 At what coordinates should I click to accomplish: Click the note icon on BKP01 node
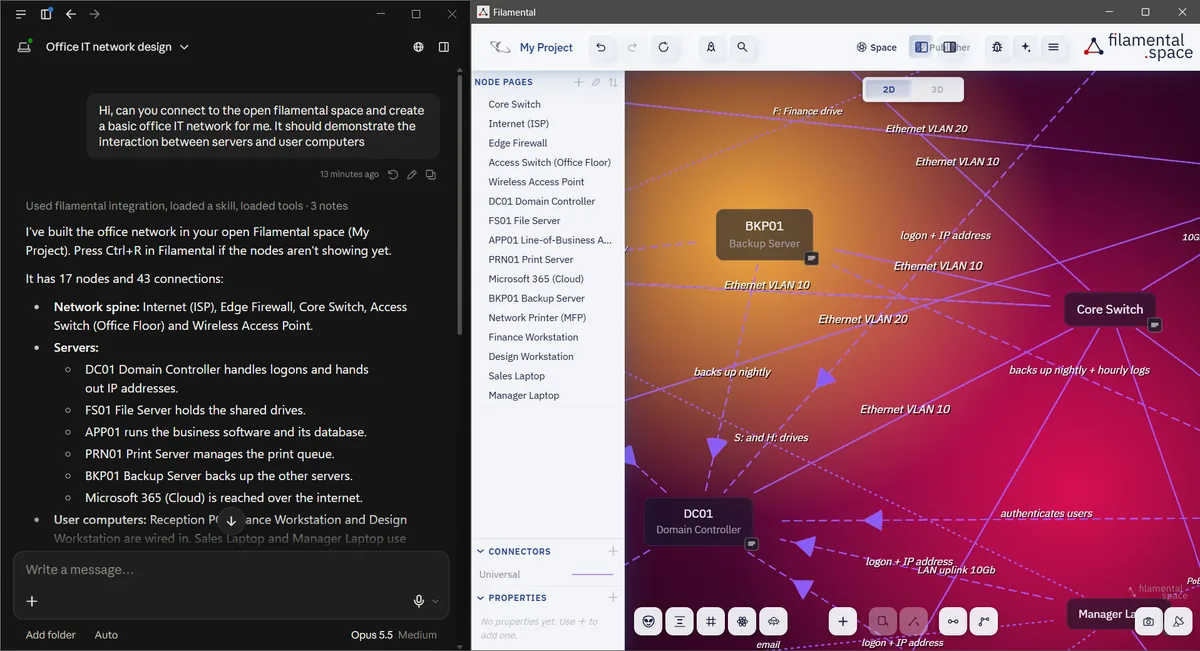click(812, 258)
